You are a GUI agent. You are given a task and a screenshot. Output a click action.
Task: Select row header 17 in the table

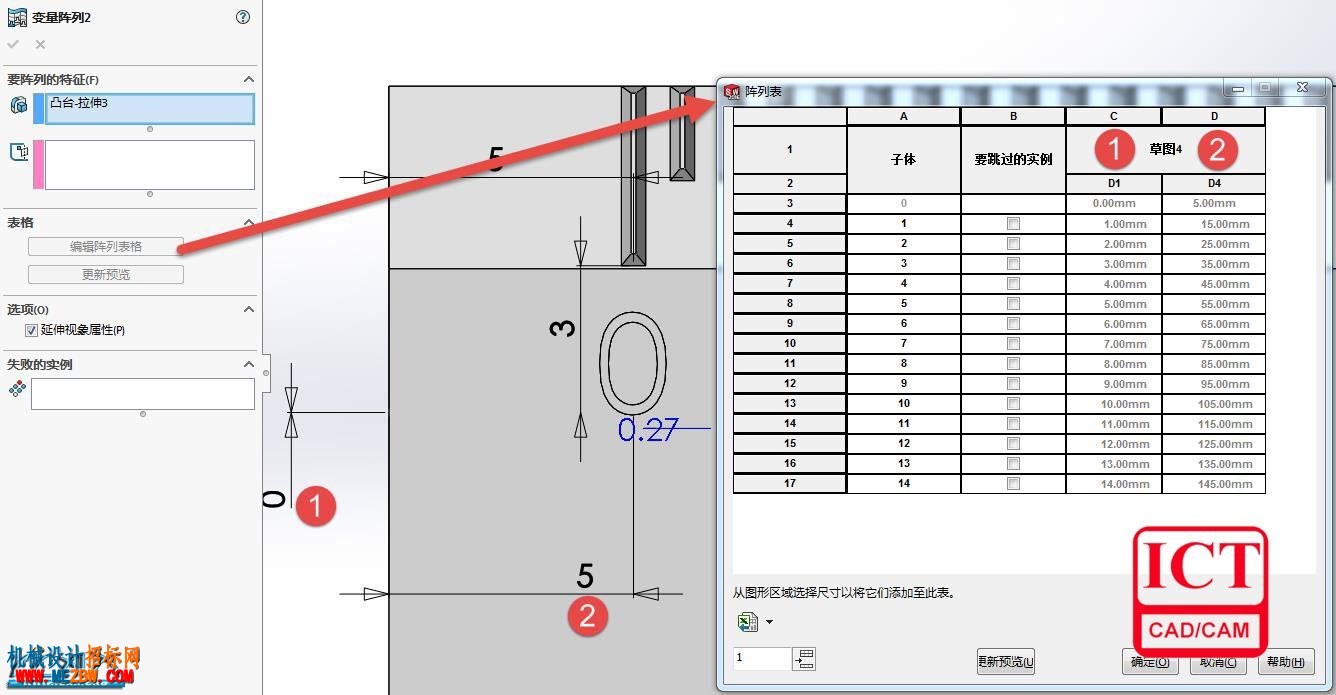pos(790,484)
